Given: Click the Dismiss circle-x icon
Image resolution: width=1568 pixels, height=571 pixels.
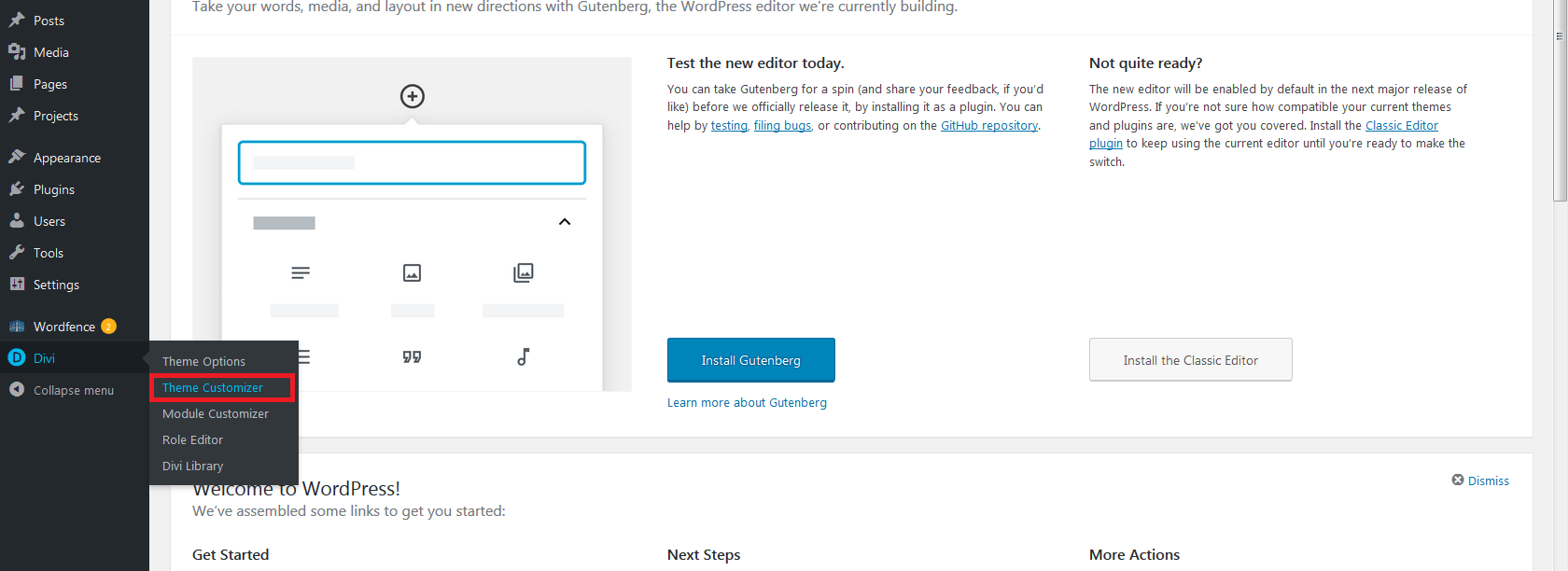Looking at the screenshot, I should 1458,480.
